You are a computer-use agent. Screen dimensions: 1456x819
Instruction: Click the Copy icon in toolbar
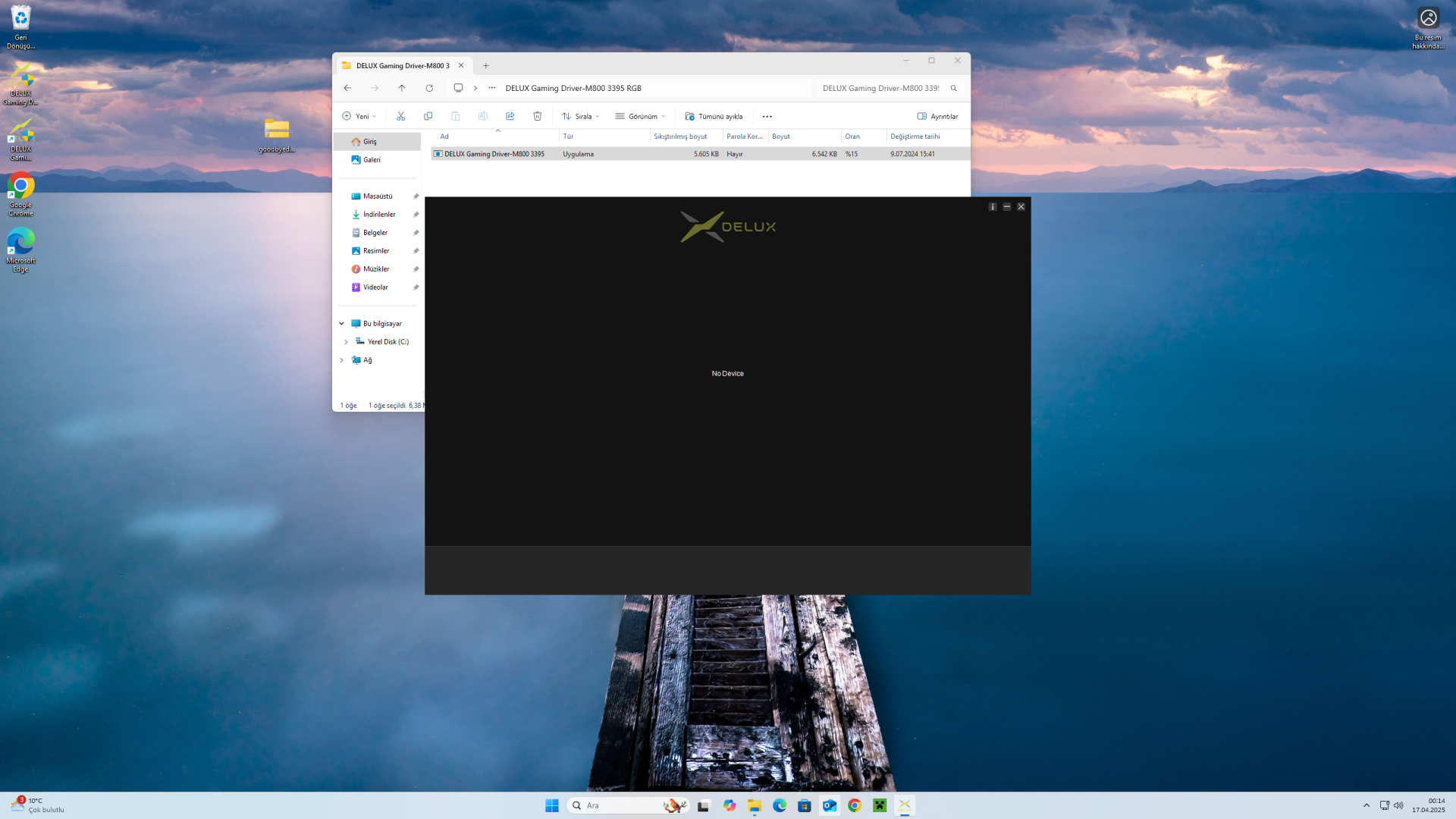(428, 116)
